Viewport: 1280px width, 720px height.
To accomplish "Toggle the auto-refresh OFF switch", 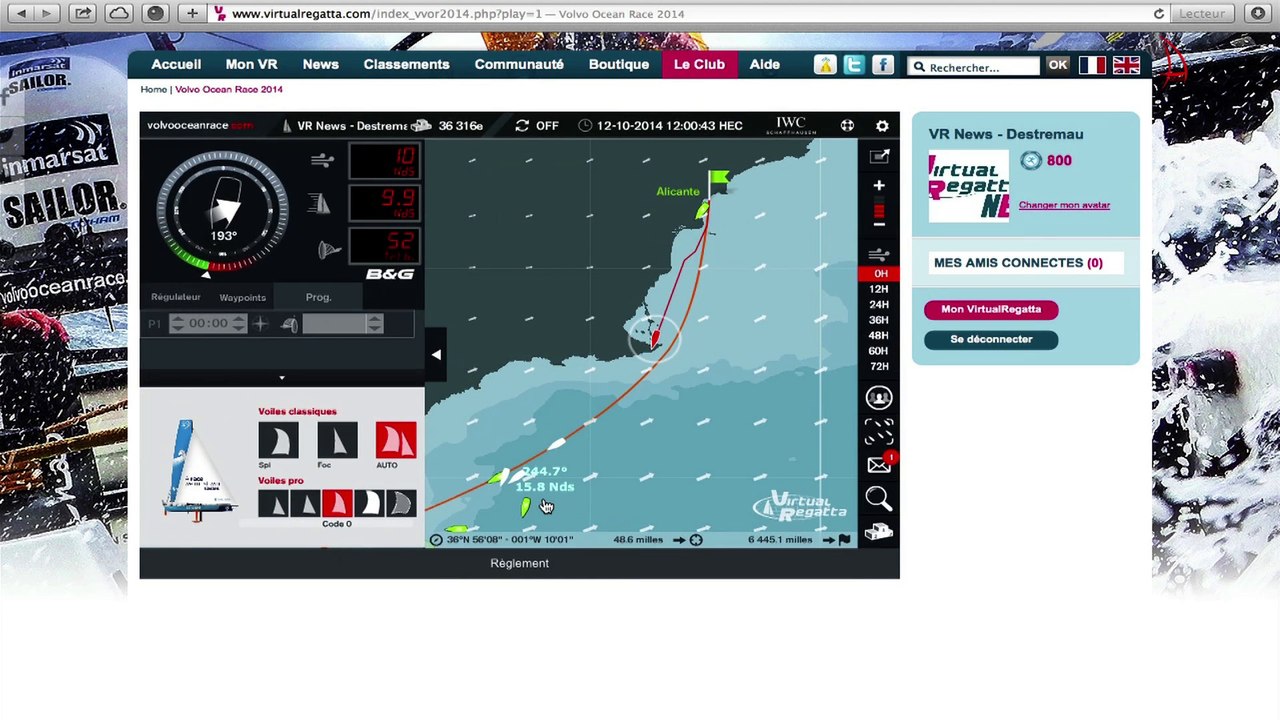I will [x=537, y=126].
